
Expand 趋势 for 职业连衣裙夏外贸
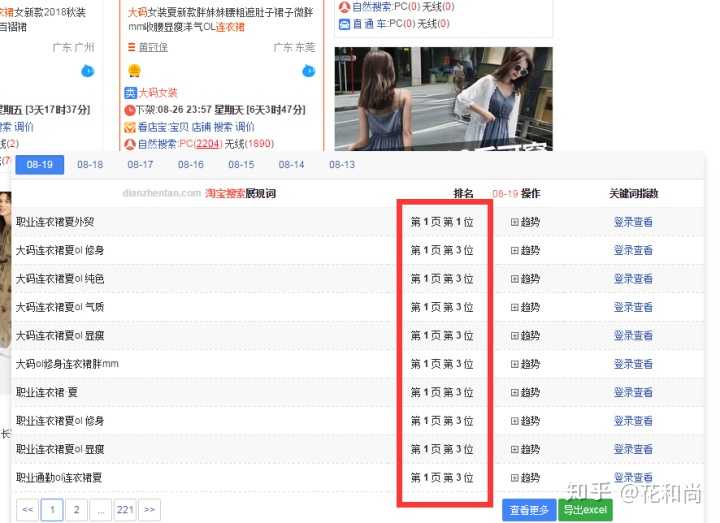[x=525, y=222]
